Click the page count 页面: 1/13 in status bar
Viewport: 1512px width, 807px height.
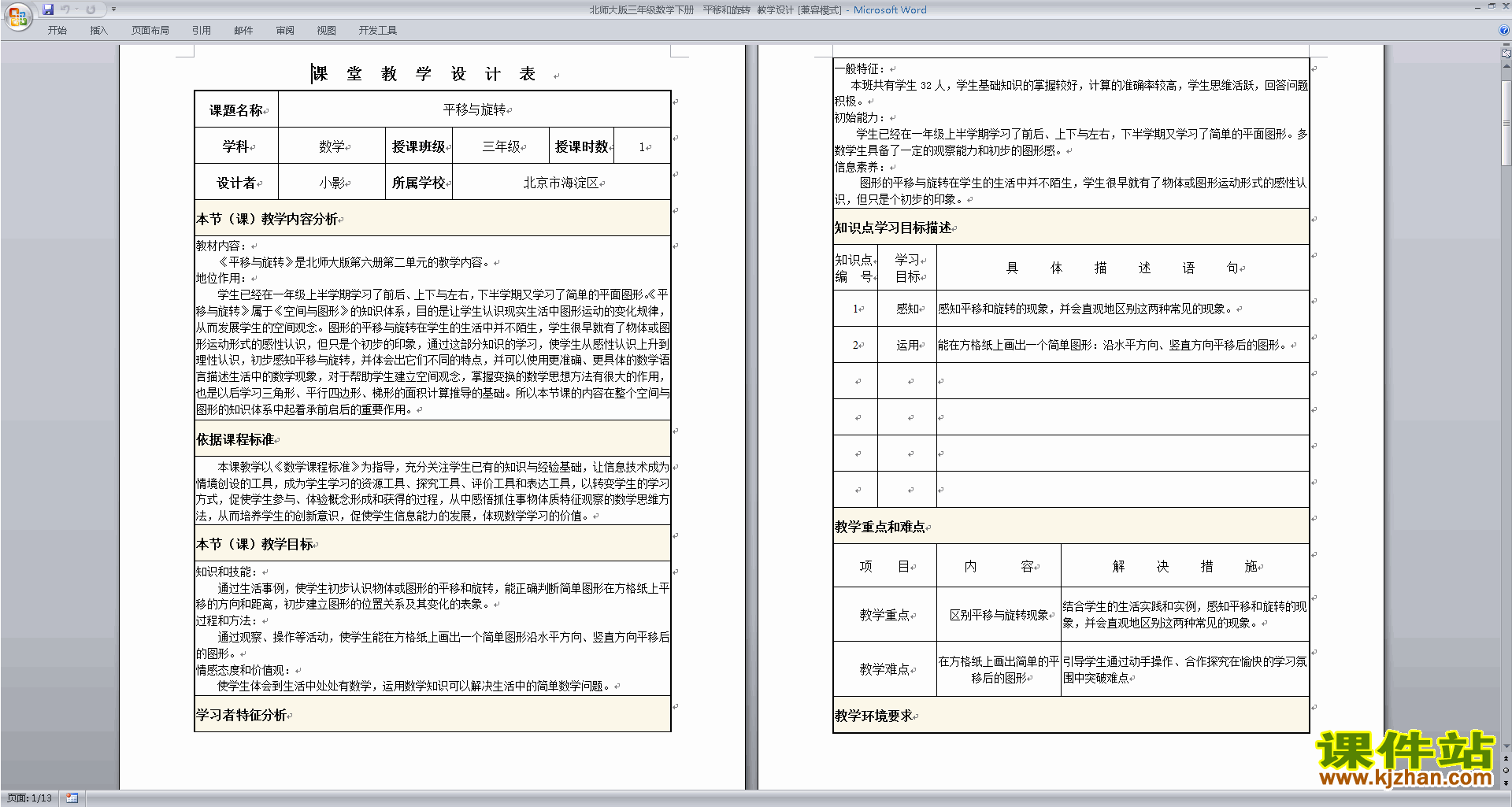tap(29, 798)
